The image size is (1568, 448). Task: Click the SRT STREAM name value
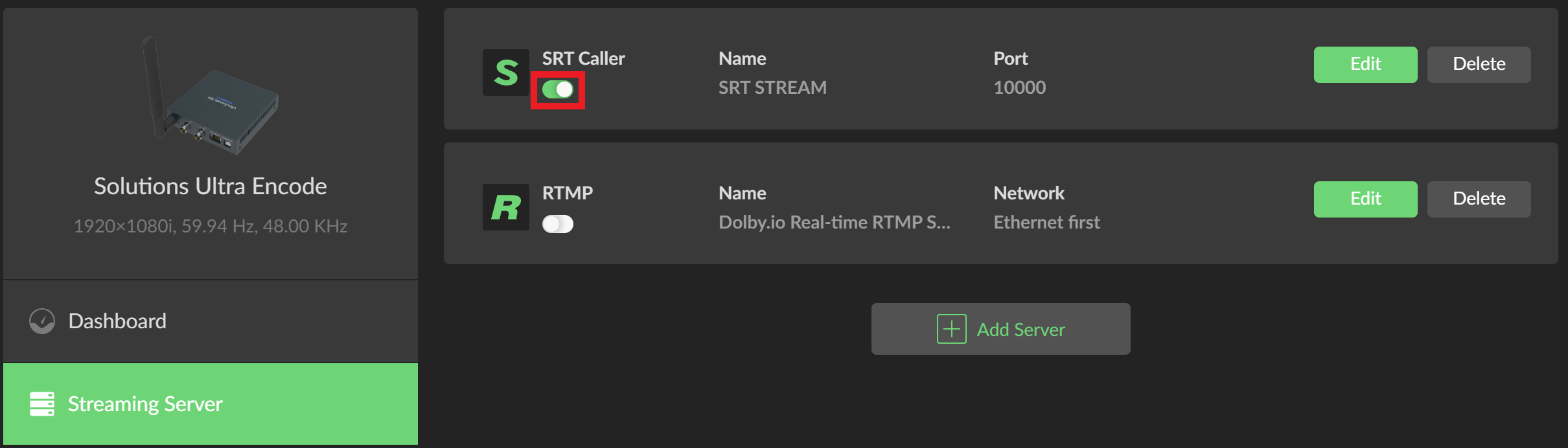pyautogui.click(x=772, y=87)
